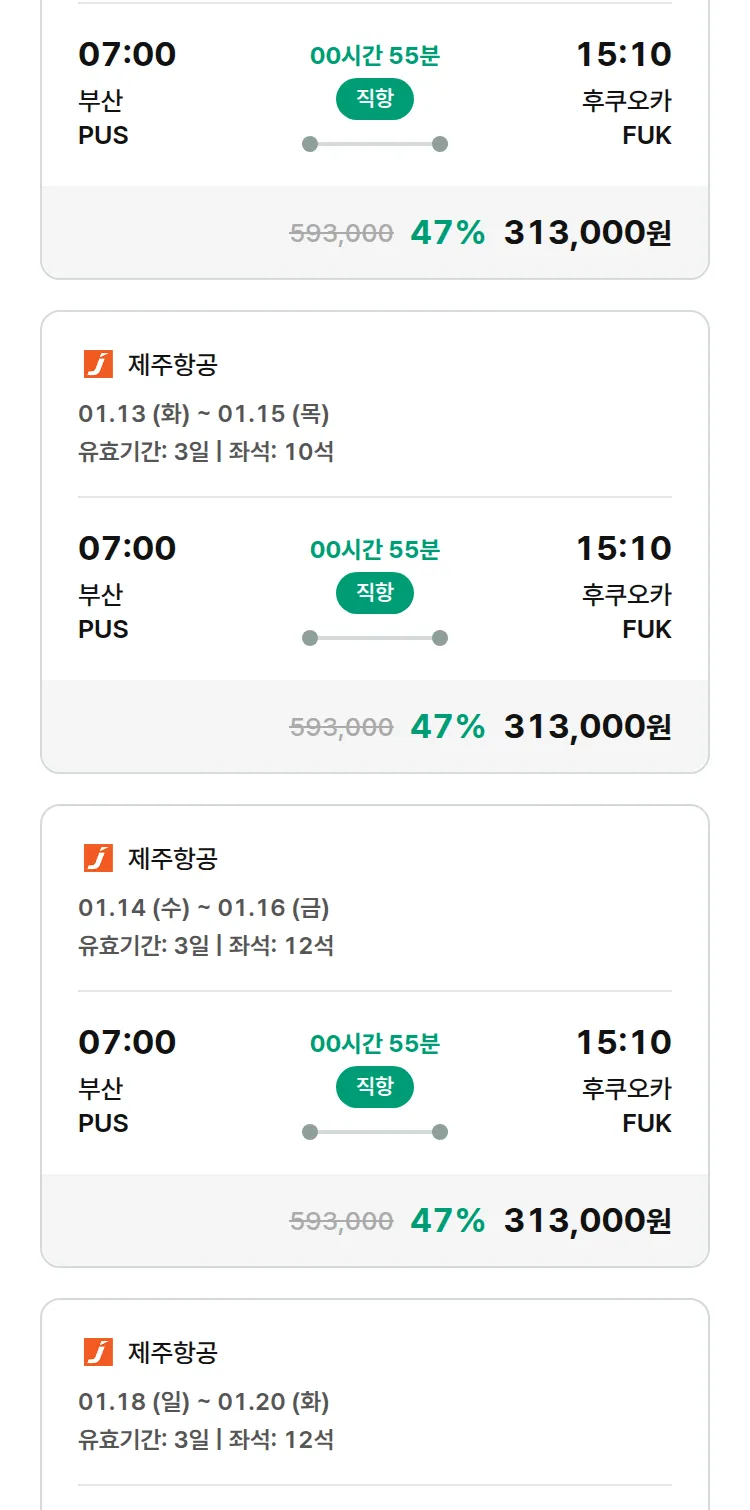Tap 07:00 departure time in 01.14 card
Screen dimensions: 750x1510
[x=127, y=1042]
